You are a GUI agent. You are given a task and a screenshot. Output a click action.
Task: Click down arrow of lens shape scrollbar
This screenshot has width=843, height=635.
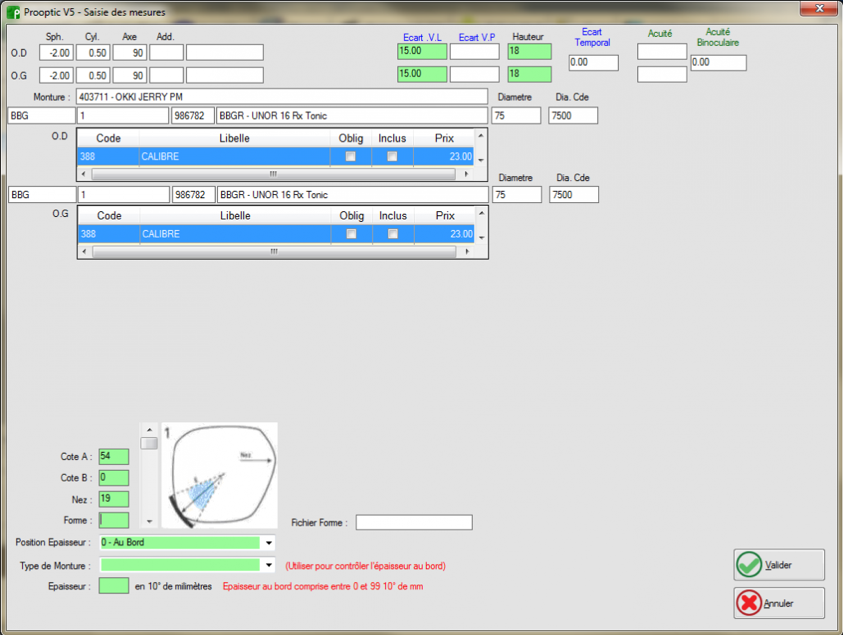(x=149, y=521)
